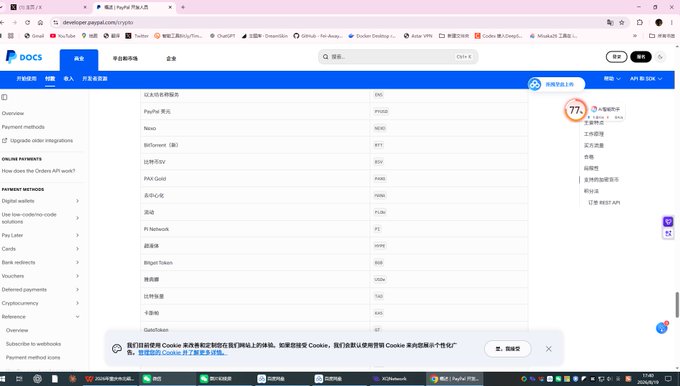Open the browser home page icon
The height and width of the screenshot is (386, 680).
(x=40, y=22)
